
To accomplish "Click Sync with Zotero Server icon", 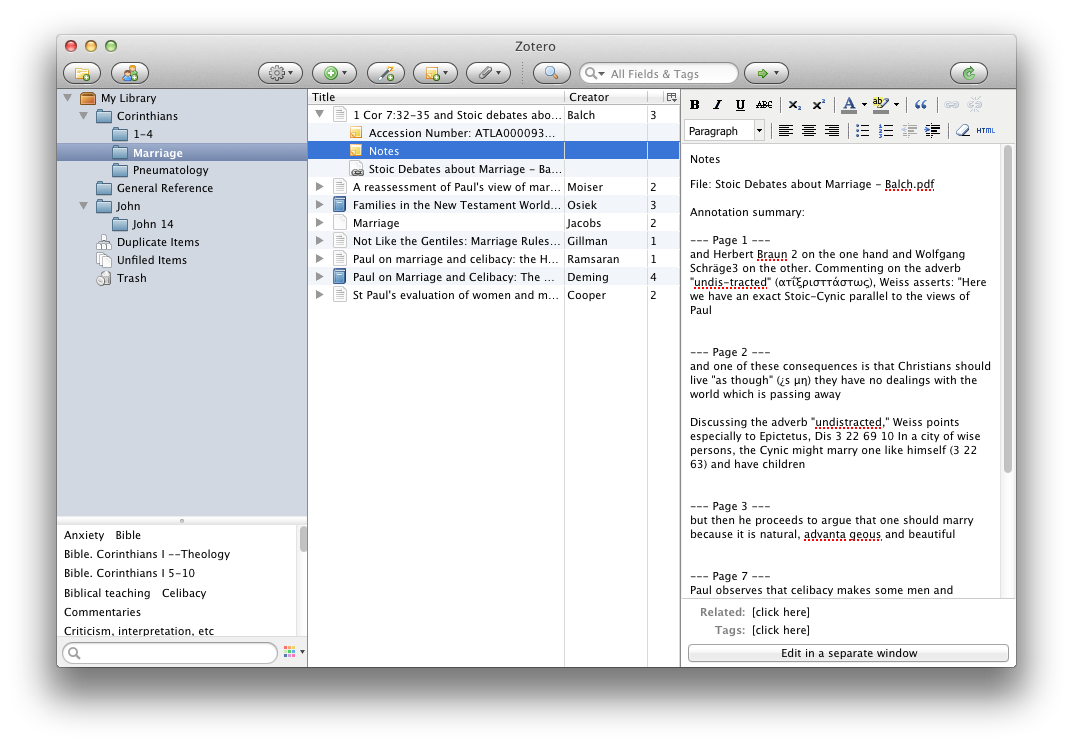I will [968, 73].
